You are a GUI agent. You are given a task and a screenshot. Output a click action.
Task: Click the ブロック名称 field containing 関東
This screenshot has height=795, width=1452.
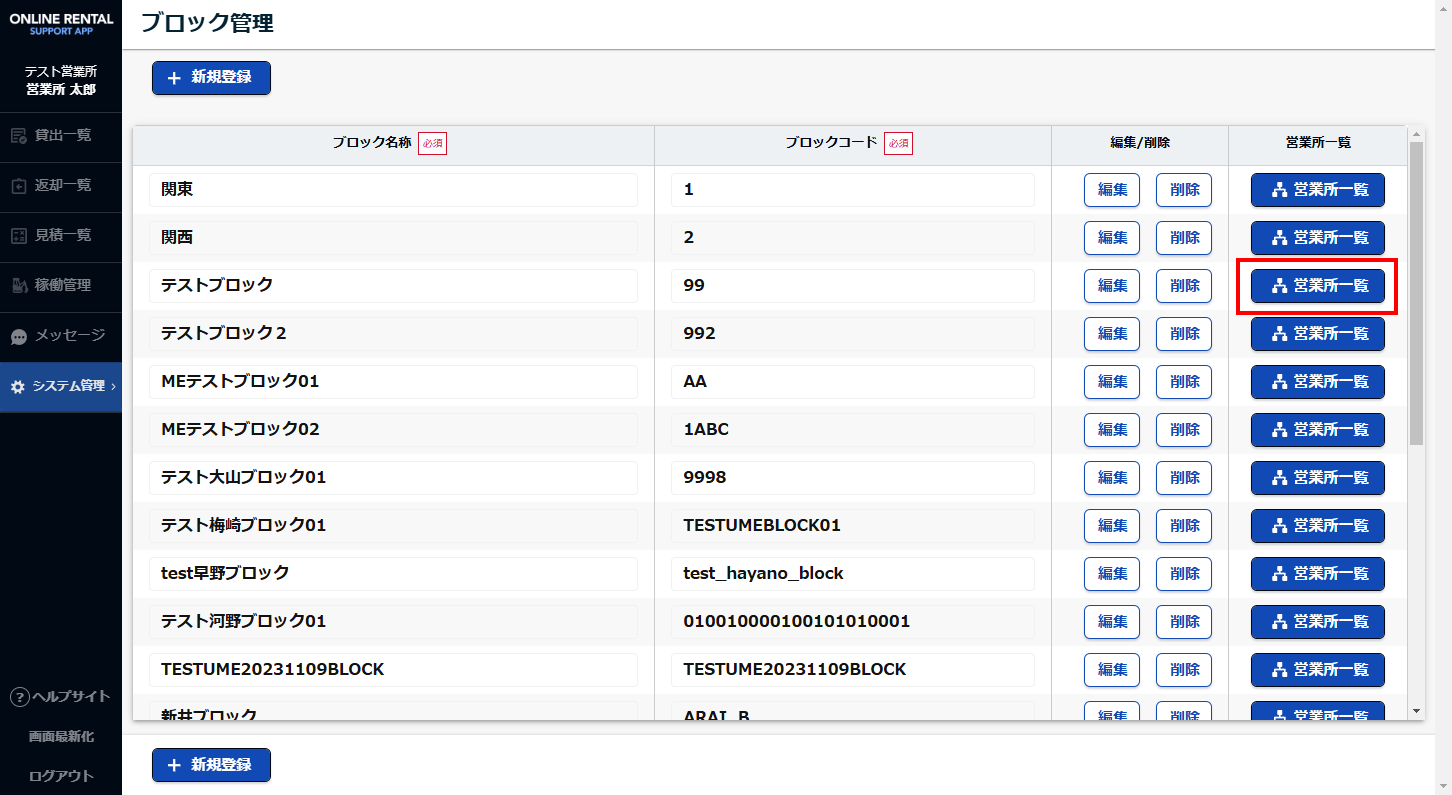(x=393, y=190)
